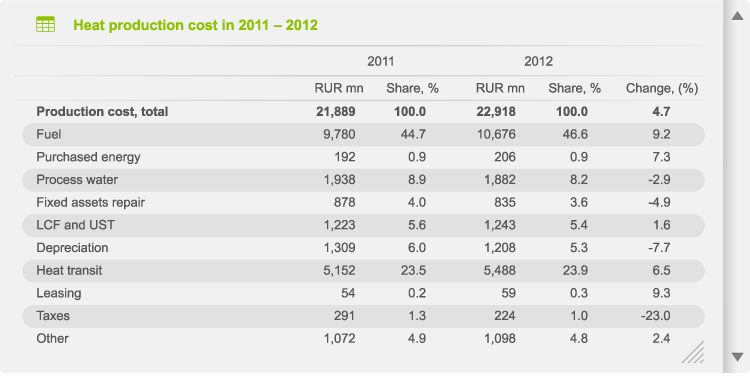Image resolution: width=750 pixels, height=378 pixels.
Task: Select the Fixed assets repair row
Action: point(363,203)
